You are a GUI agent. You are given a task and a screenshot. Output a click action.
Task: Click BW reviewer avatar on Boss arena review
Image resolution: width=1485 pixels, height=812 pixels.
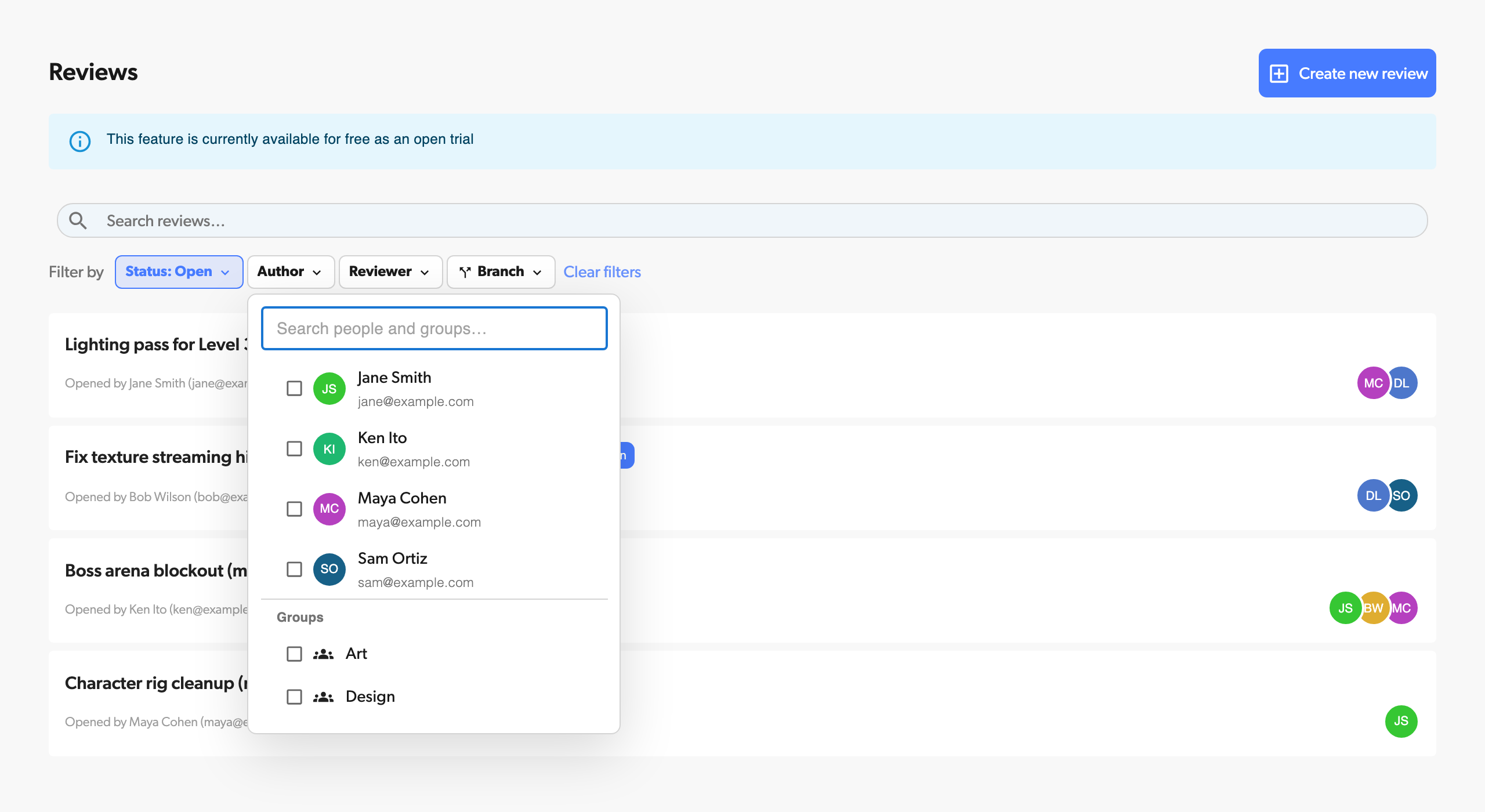tap(1374, 608)
